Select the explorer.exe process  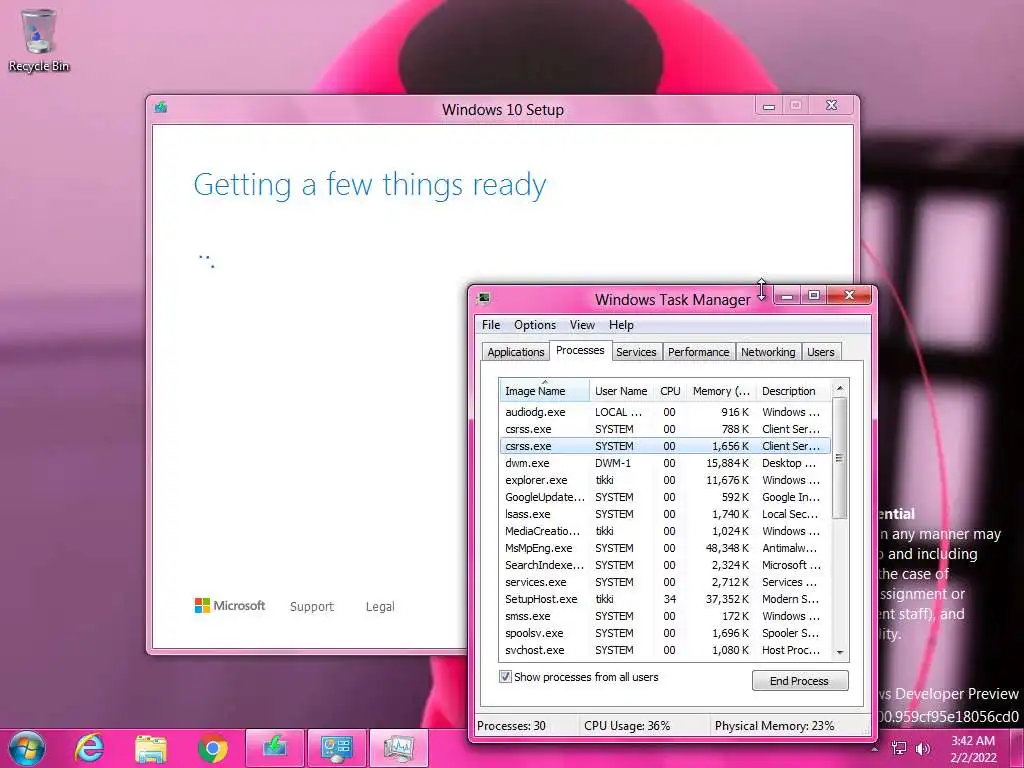665,480
